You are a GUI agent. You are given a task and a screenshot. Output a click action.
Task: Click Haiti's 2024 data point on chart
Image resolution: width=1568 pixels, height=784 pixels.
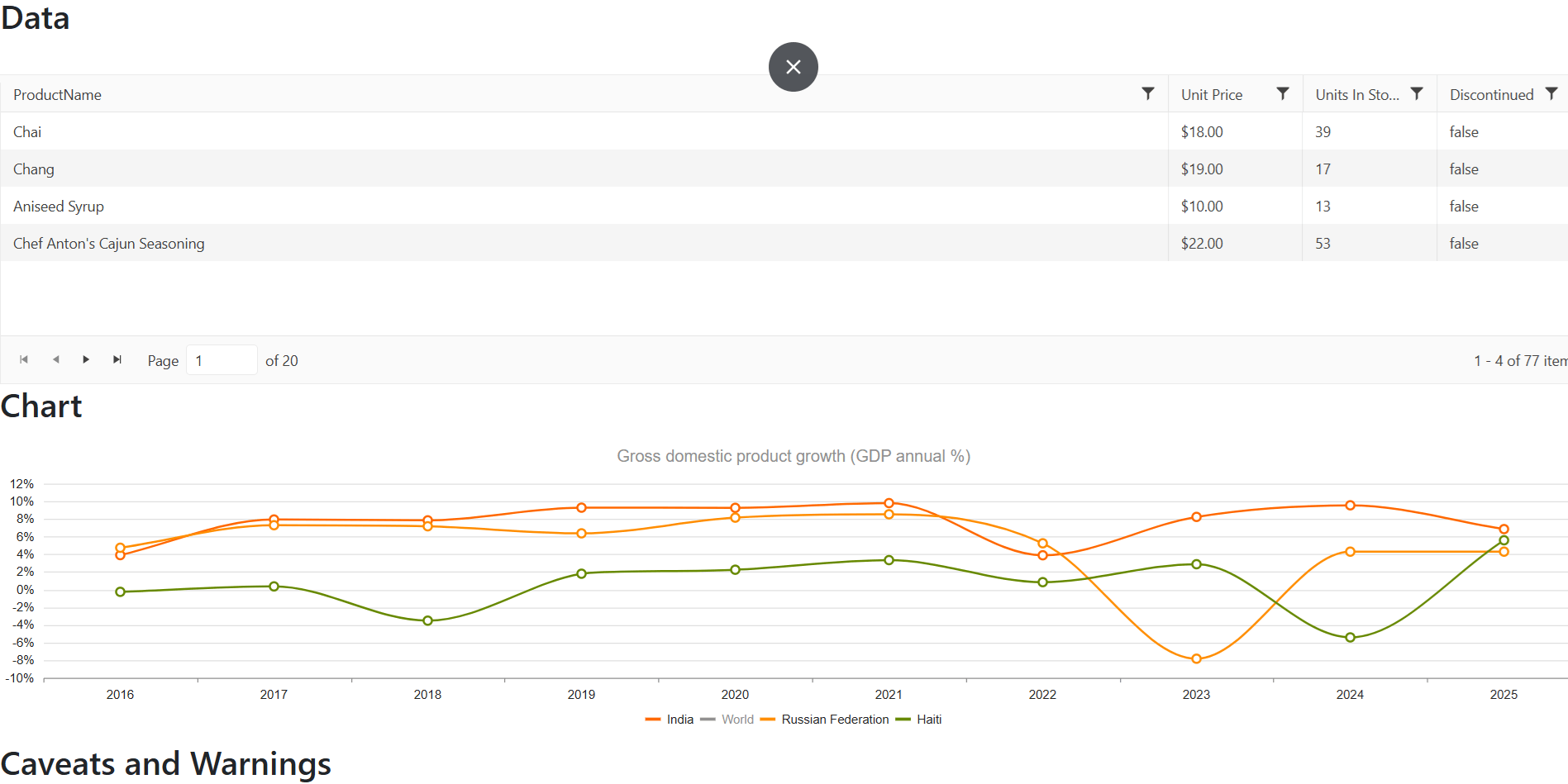1350,638
